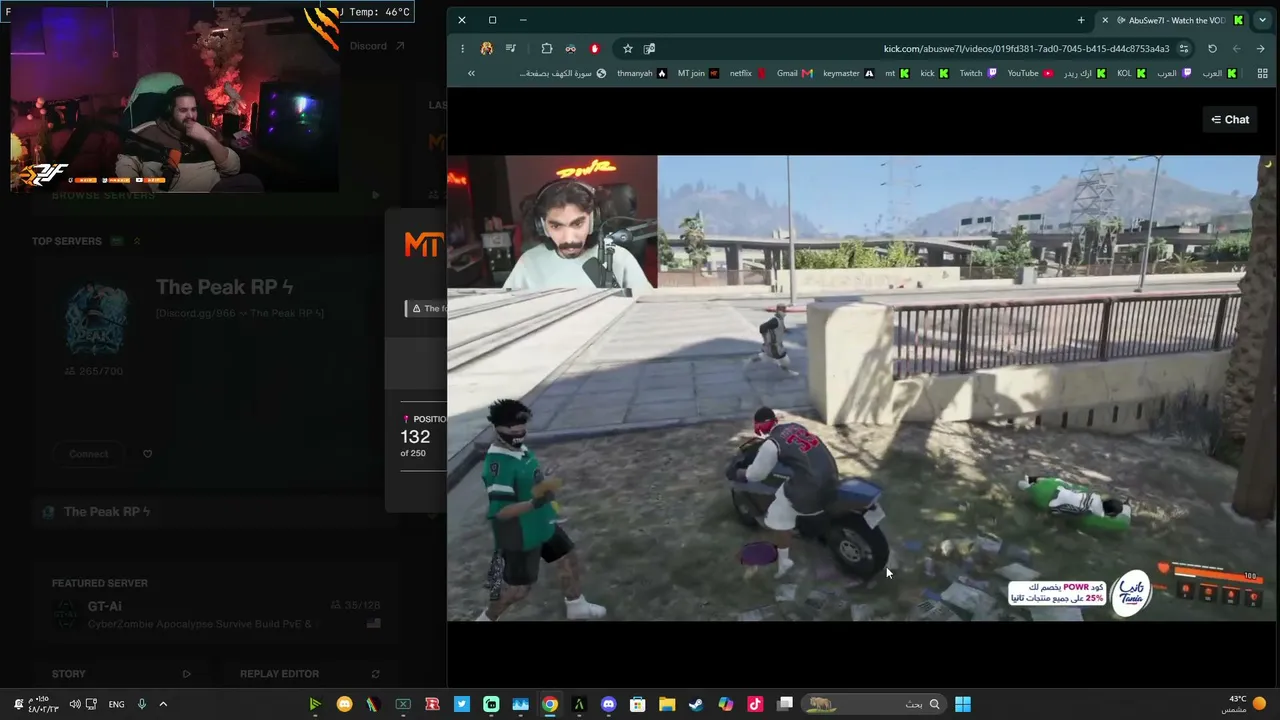The width and height of the screenshot is (1280, 720).
Task: Reload the Kick page
Action: coord(1212,48)
